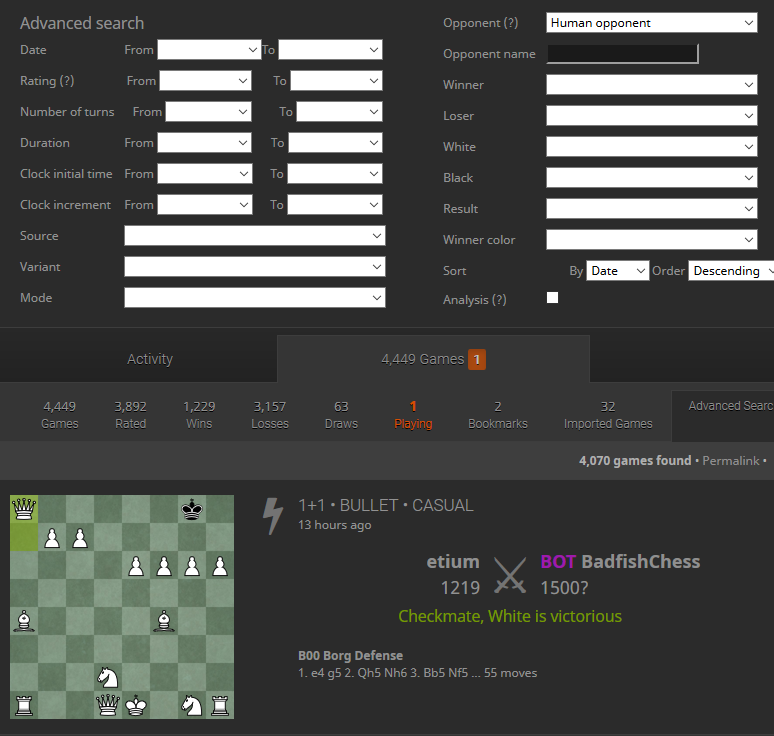The height and width of the screenshot is (736, 774).
Task: Click the Opponent name input field
Action: (x=622, y=54)
